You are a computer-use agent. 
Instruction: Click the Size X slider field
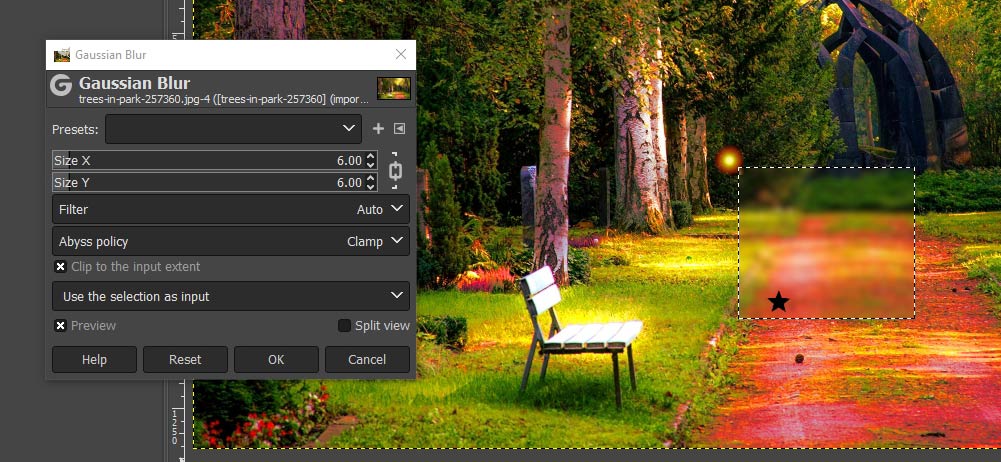coord(208,160)
